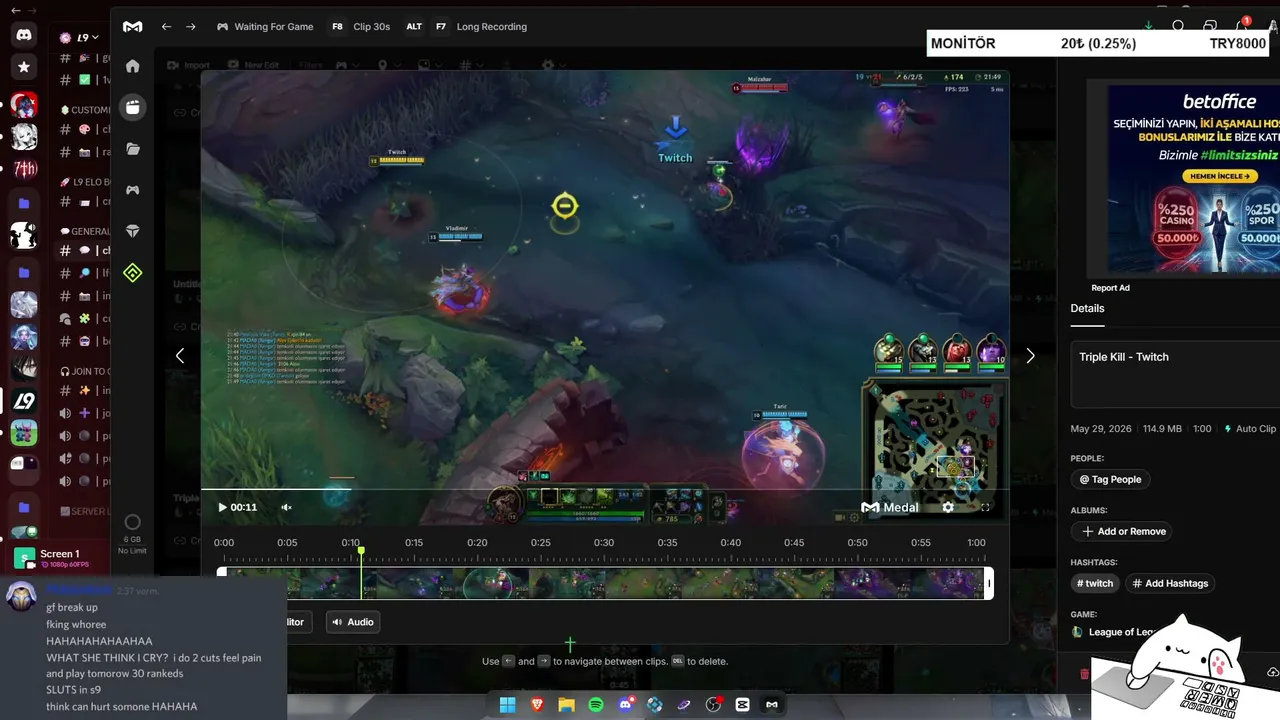Open the Audio tab below the timeline

point(353,622)
